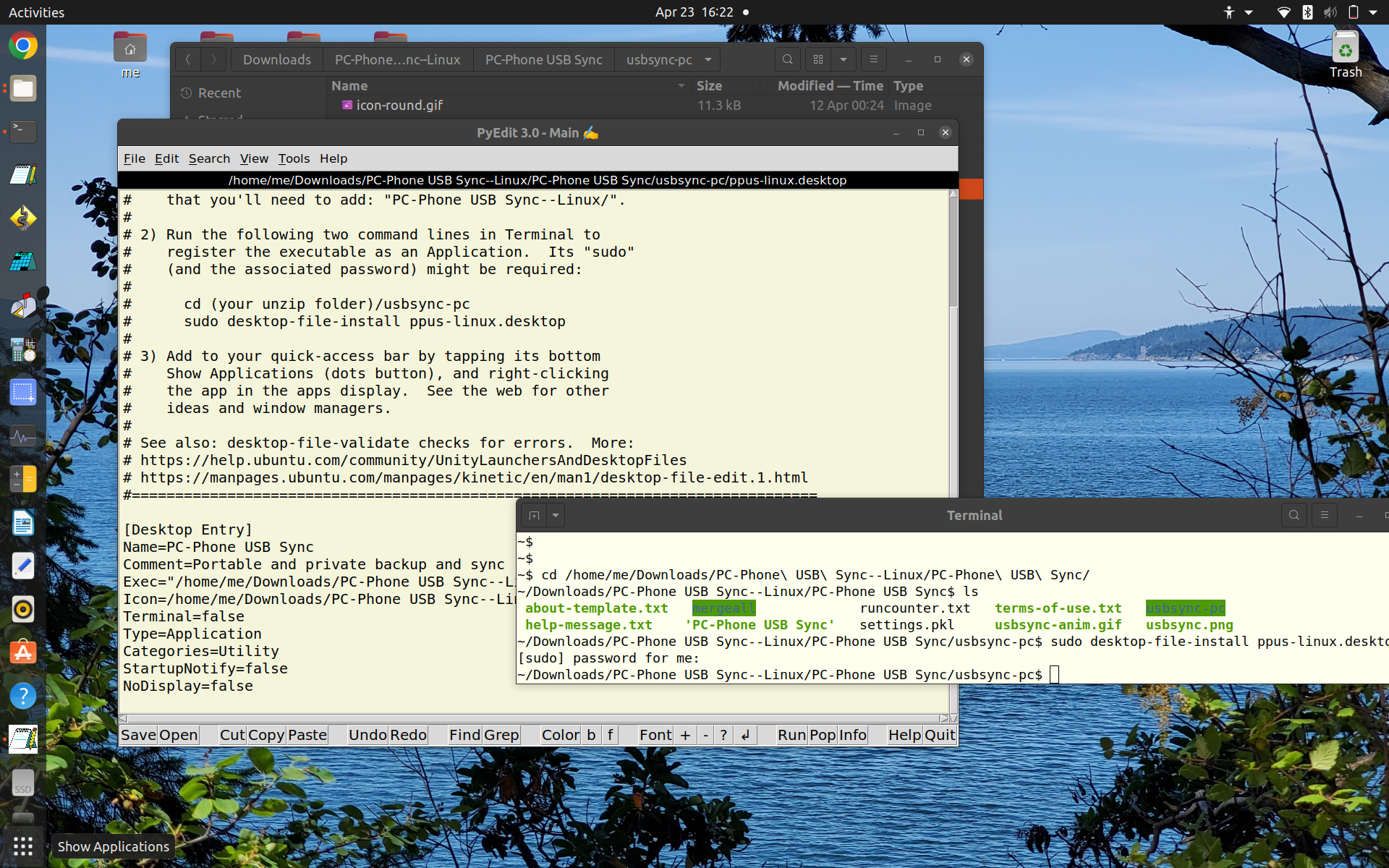Image resolution: width=1389 pixels, height=868 pixels.
Task: Open the SSD drive in the dock
Action: [x=23, y=783]
